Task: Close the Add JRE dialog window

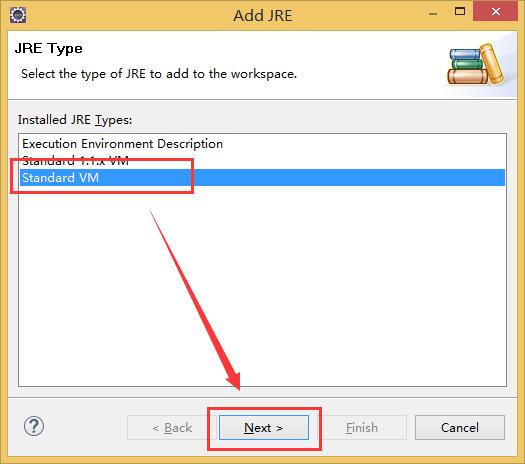Action: click(x=496, y=11)
